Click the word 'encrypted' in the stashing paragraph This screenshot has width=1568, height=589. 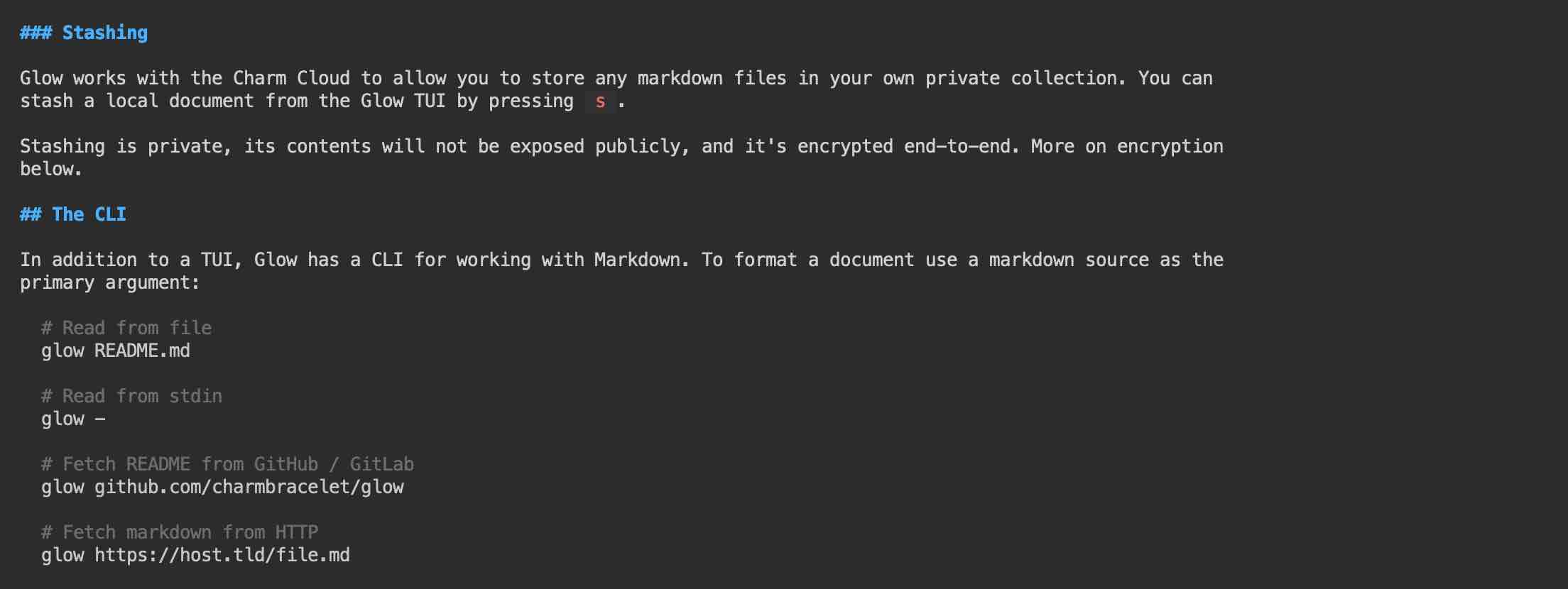[845, 146]
